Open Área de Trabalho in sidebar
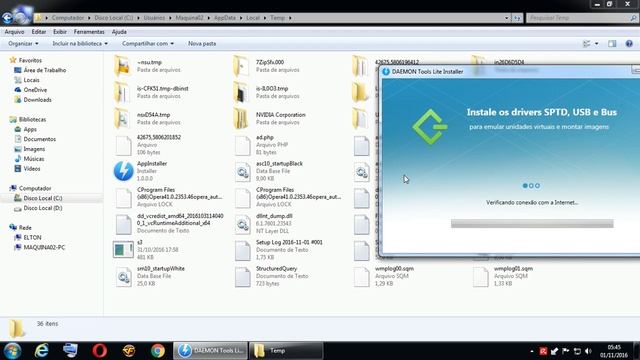This screenshot has width=640, height=360. coord(44,70)
